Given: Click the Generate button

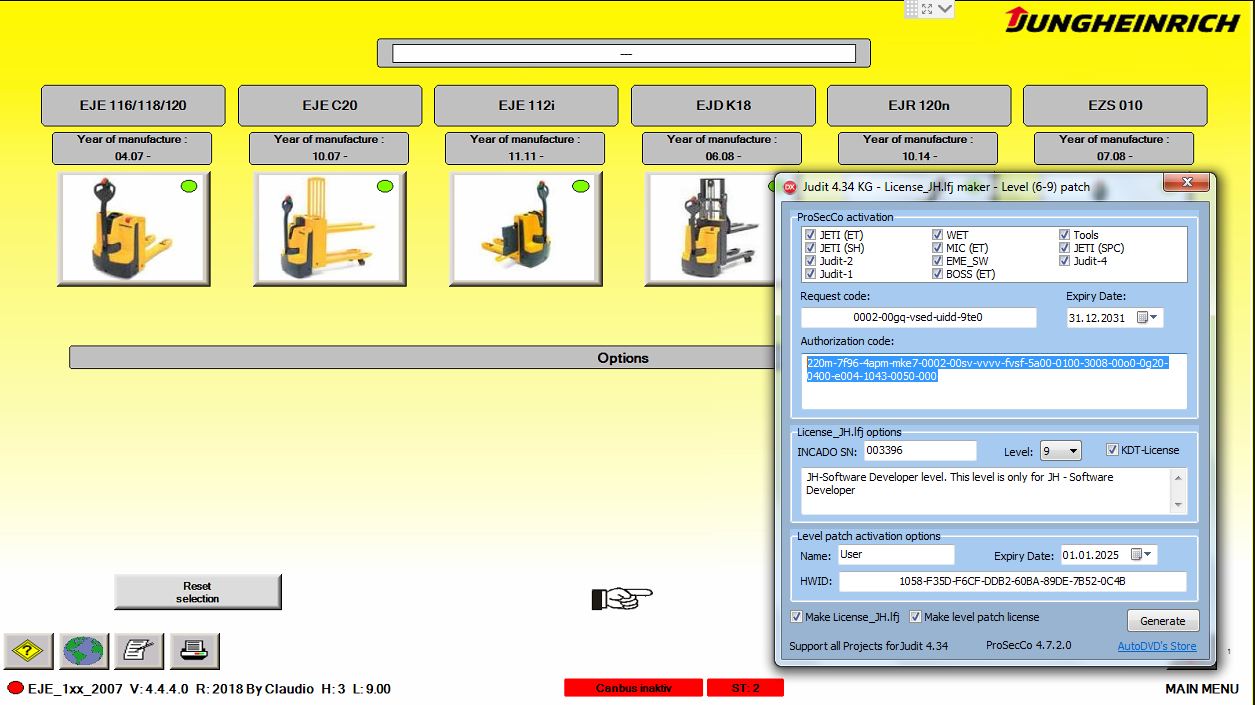Looking at the screenshot, I should [1163, 621].
